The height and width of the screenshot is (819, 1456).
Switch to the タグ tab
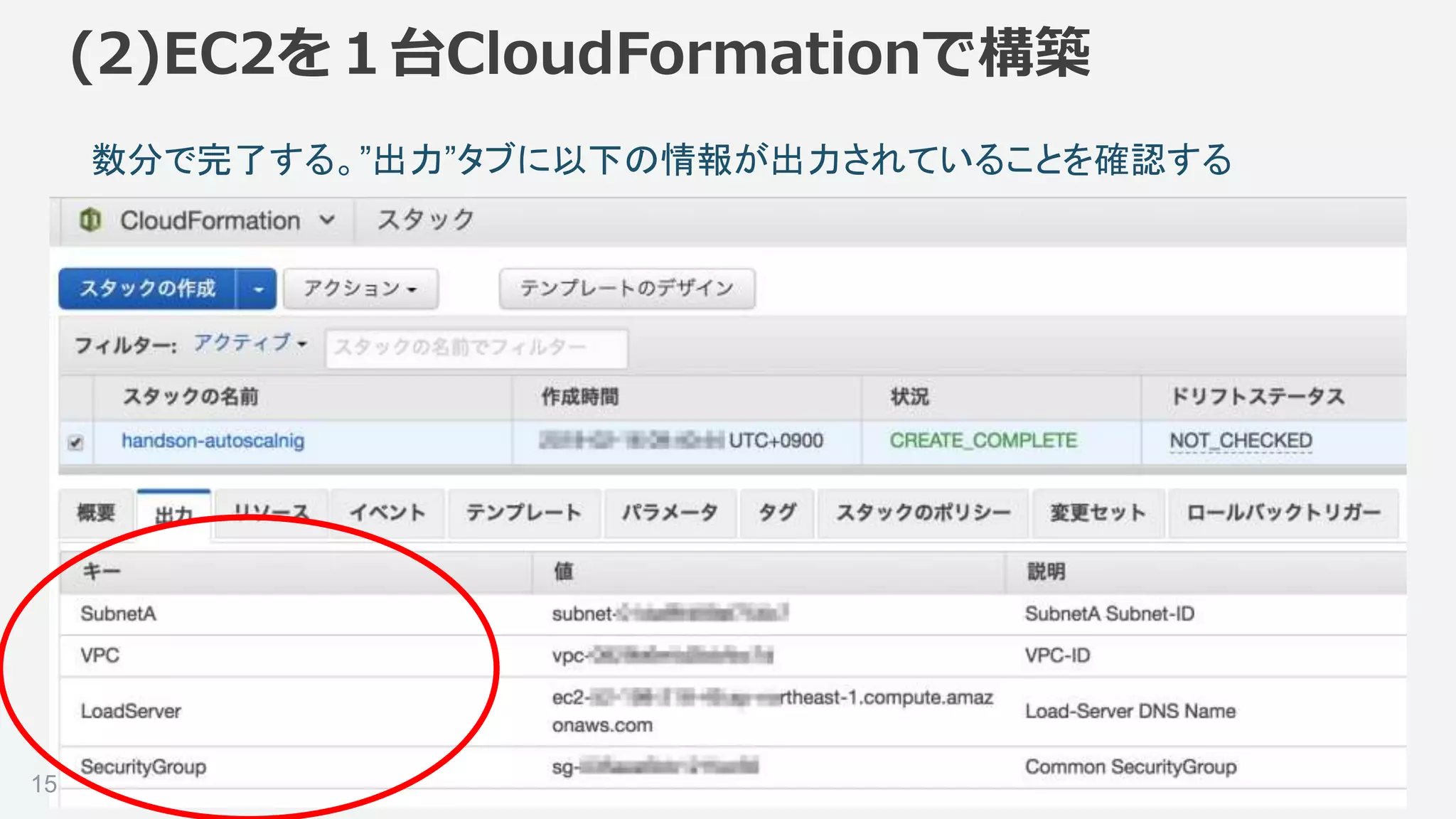point(778,513)
